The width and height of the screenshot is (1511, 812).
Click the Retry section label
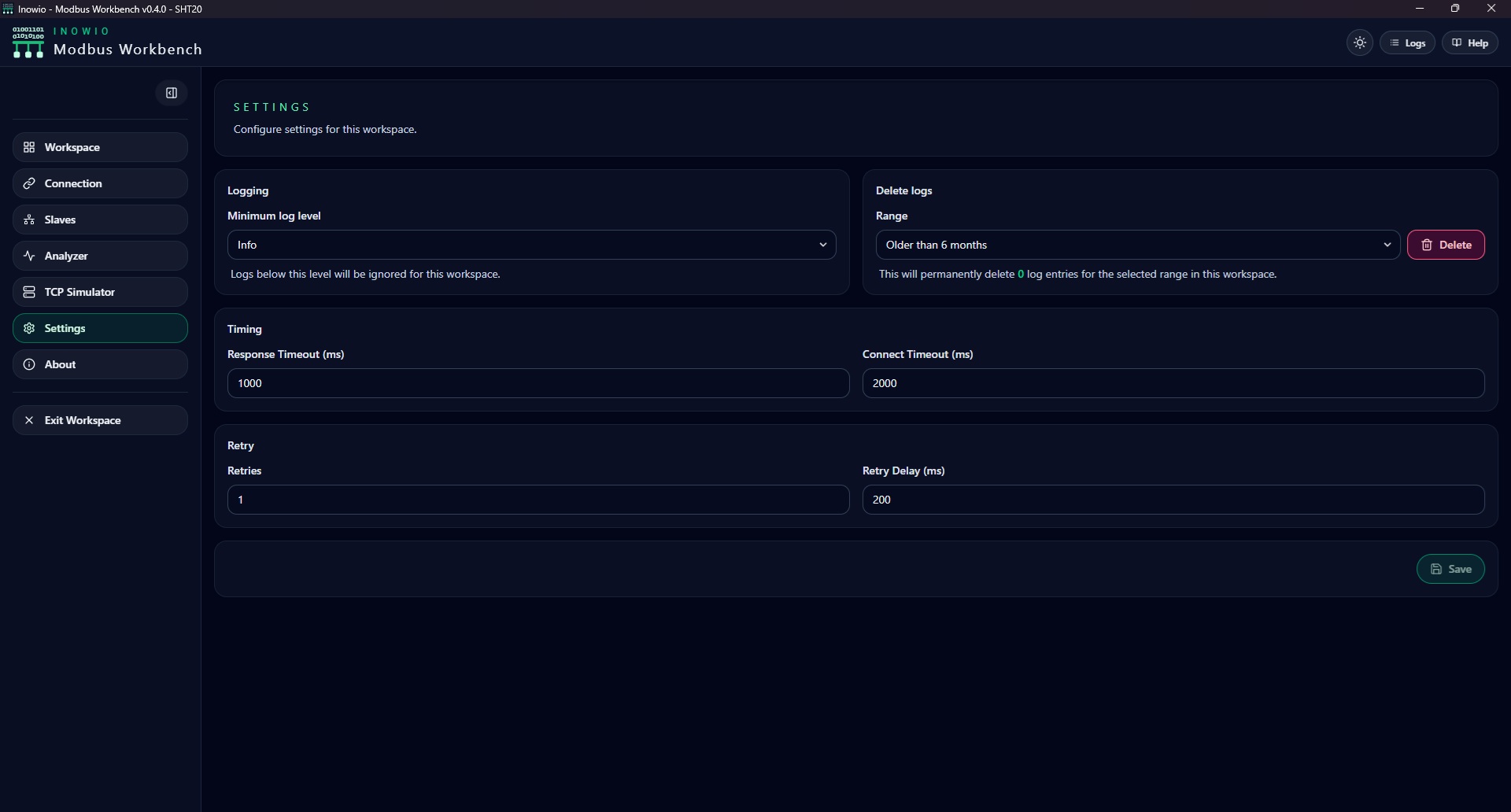pos(241,445)
